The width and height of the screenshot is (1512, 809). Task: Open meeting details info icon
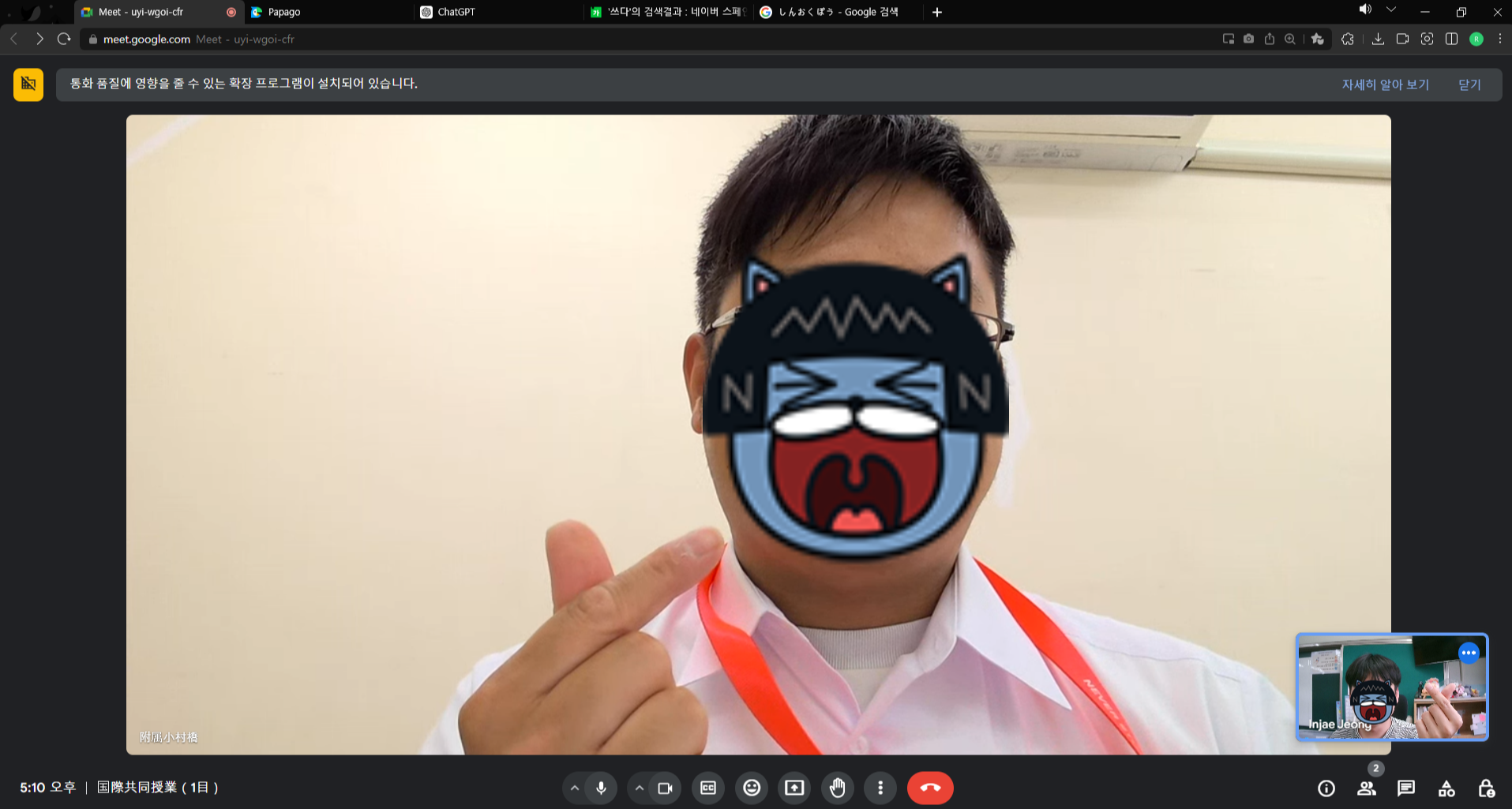tap(1326, 788)
